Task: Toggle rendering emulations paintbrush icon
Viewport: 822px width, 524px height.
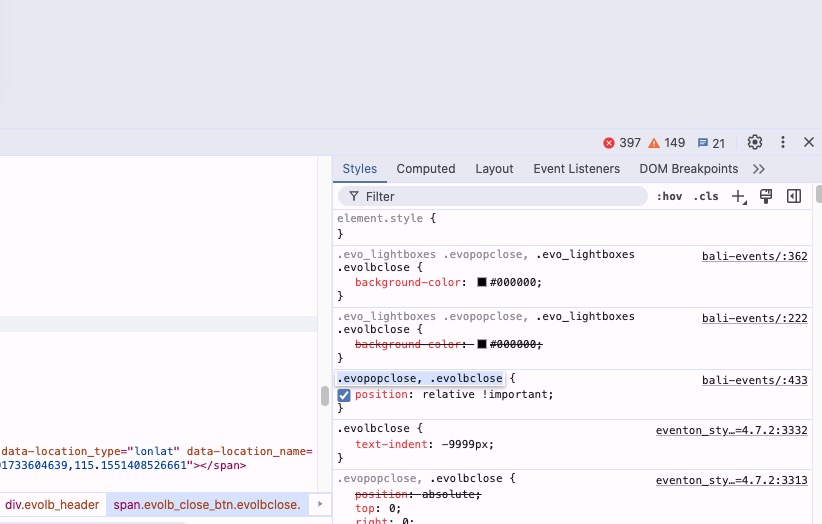Action: [766, 196]
